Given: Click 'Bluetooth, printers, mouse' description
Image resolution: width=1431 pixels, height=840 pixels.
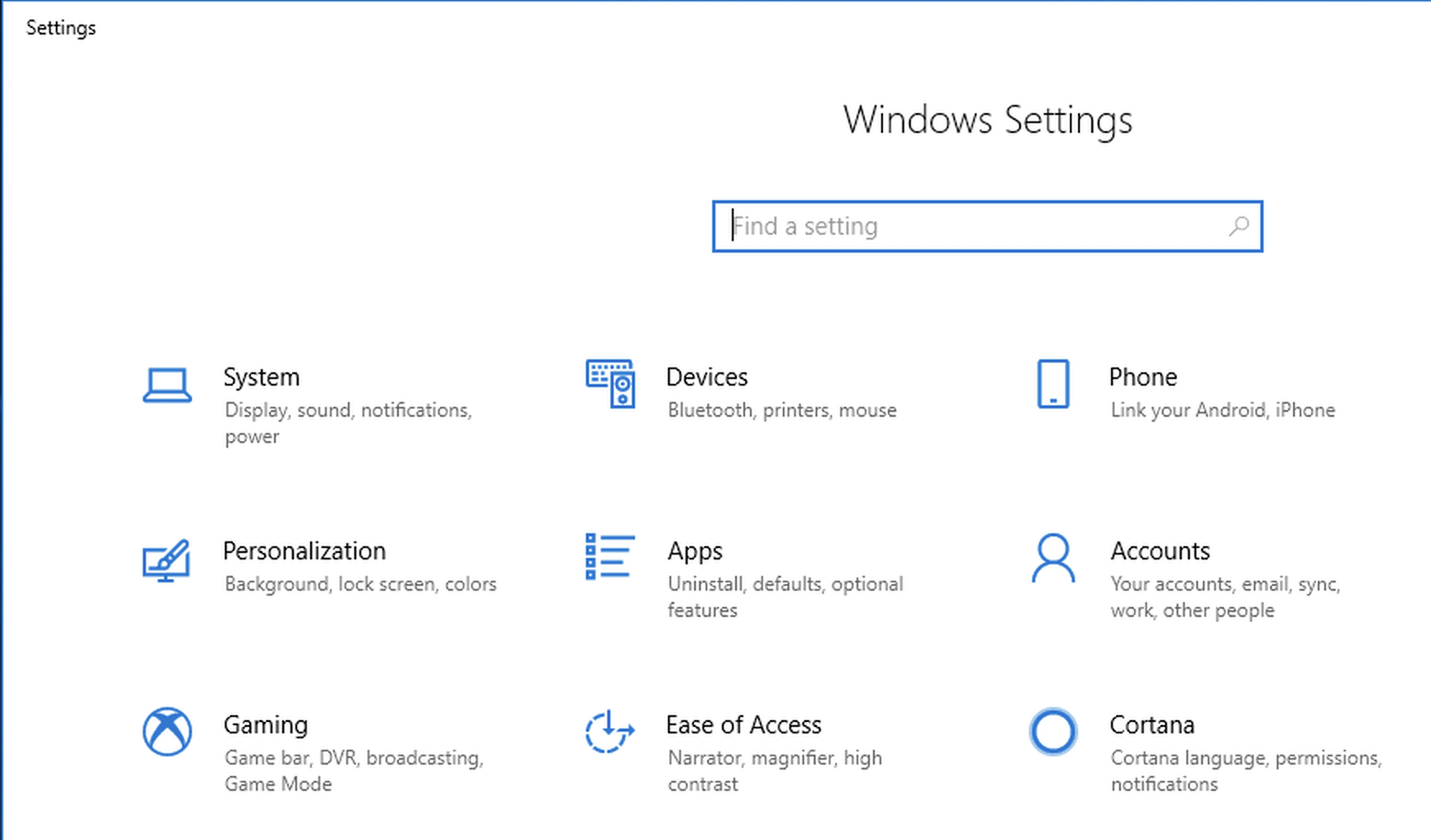Looking at the screenshot, I should [782, 410].
